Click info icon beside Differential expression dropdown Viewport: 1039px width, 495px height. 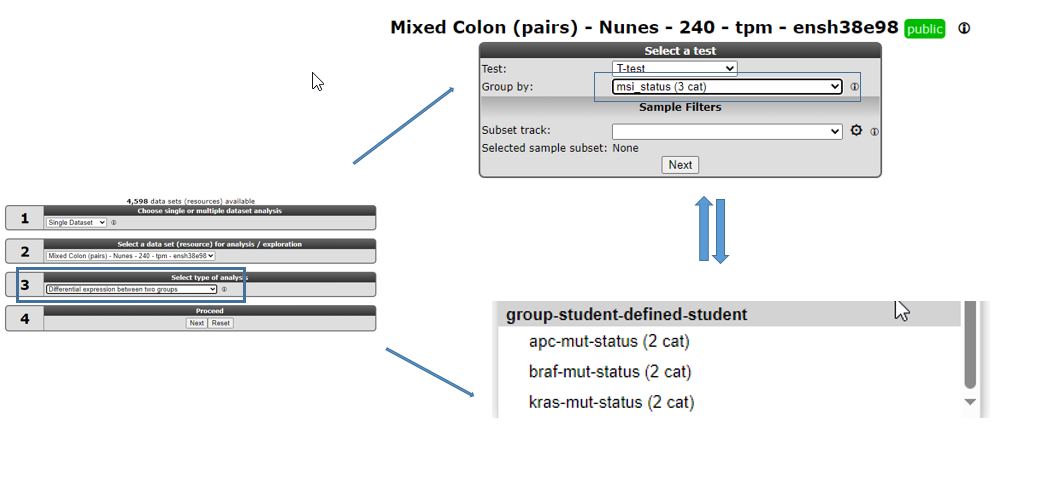coord(224,290)
